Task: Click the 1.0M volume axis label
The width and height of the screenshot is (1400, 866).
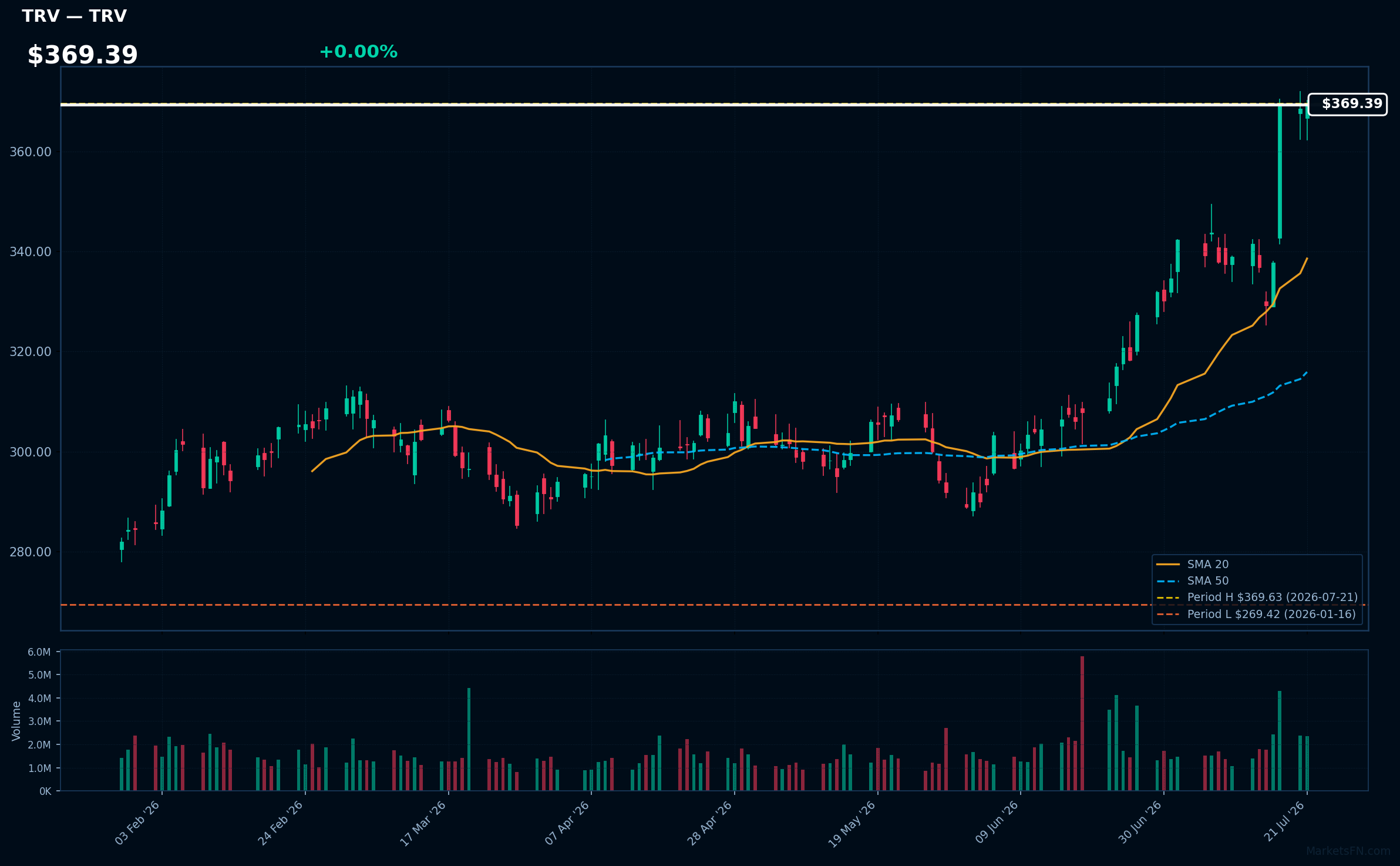Action: 39,768
